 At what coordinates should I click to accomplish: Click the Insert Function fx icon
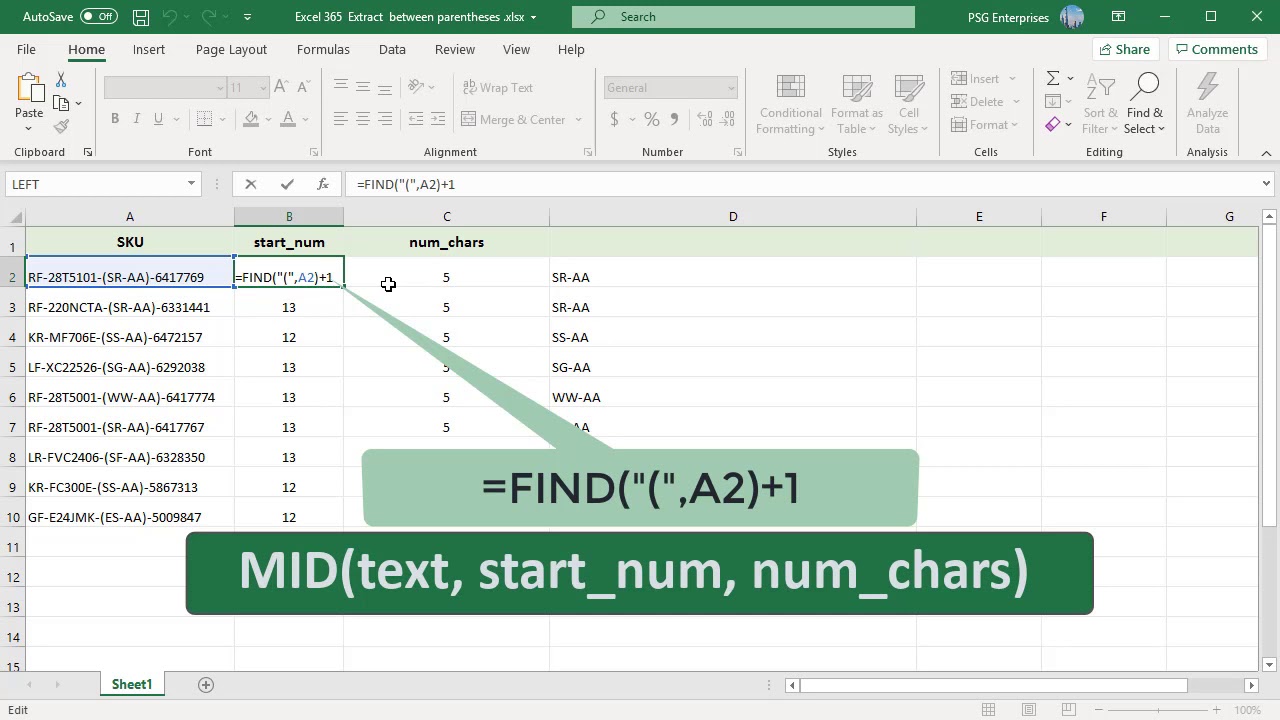click(323, 184)
